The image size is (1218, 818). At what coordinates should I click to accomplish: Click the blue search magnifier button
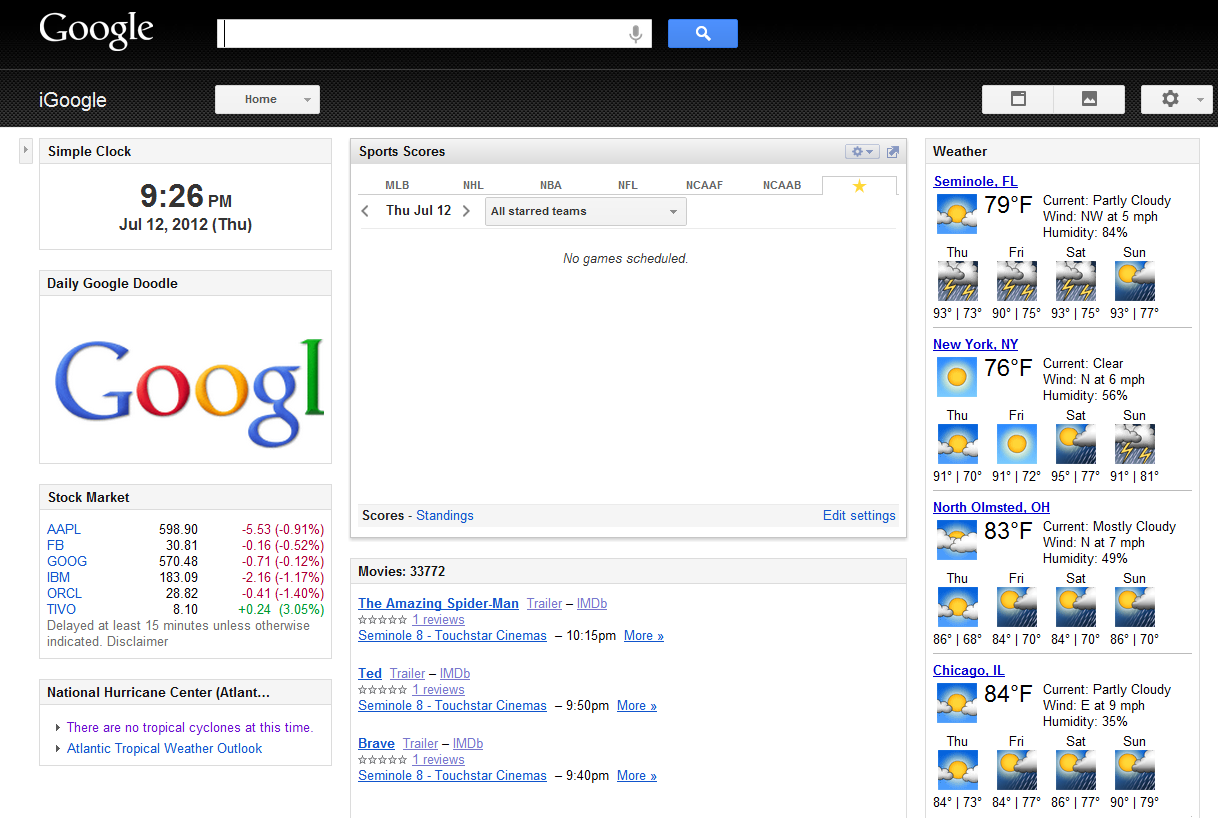click(x=703, y=34)
